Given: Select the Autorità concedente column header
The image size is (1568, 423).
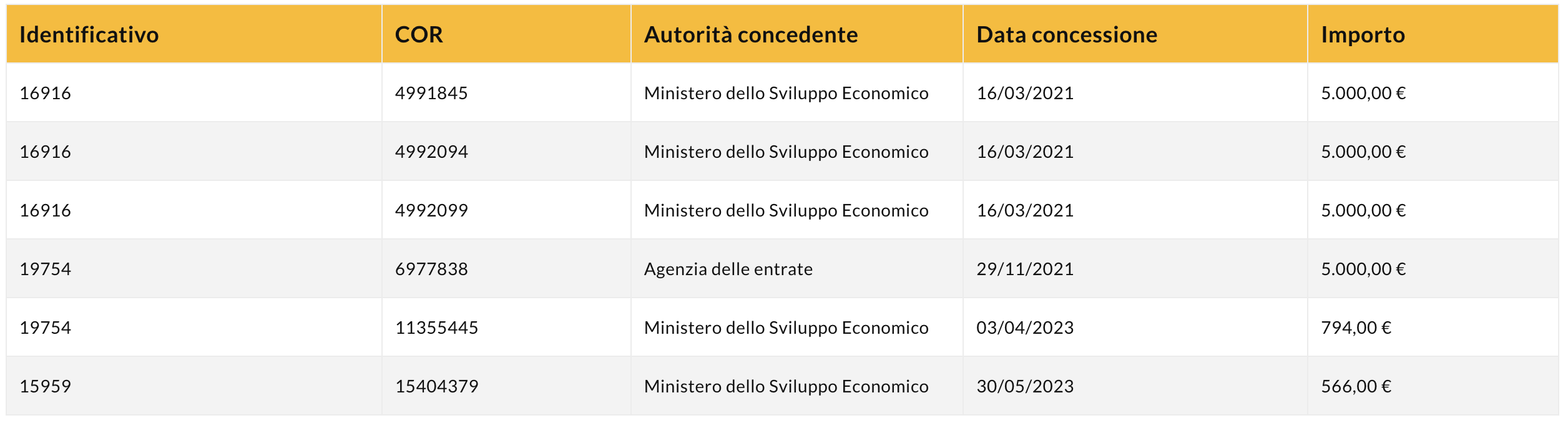Looking at the screenshot, I should click(750, 35).
